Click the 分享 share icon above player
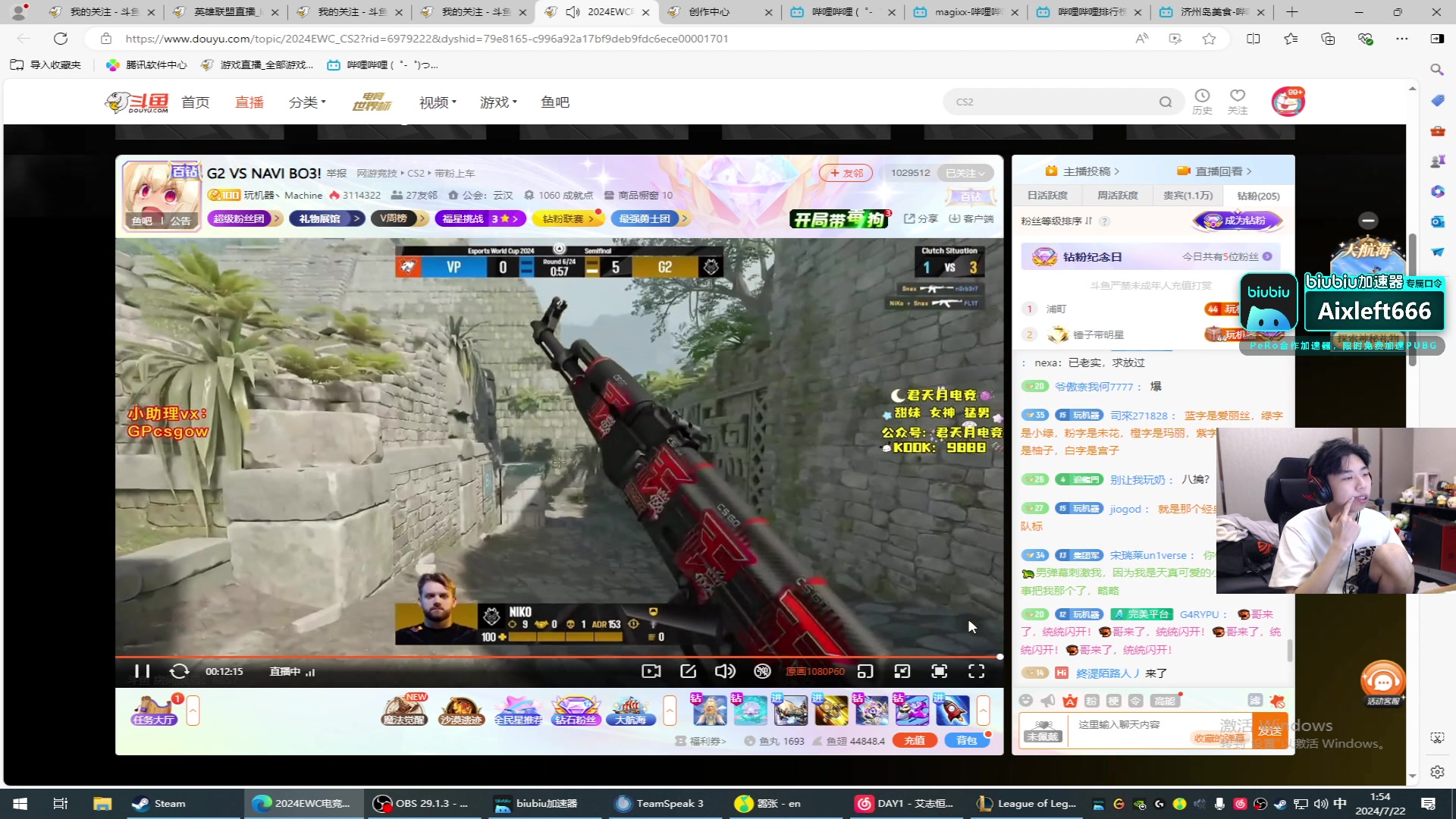The width and height of the screenshot is (1456, 819). click(x=921, y=218)
